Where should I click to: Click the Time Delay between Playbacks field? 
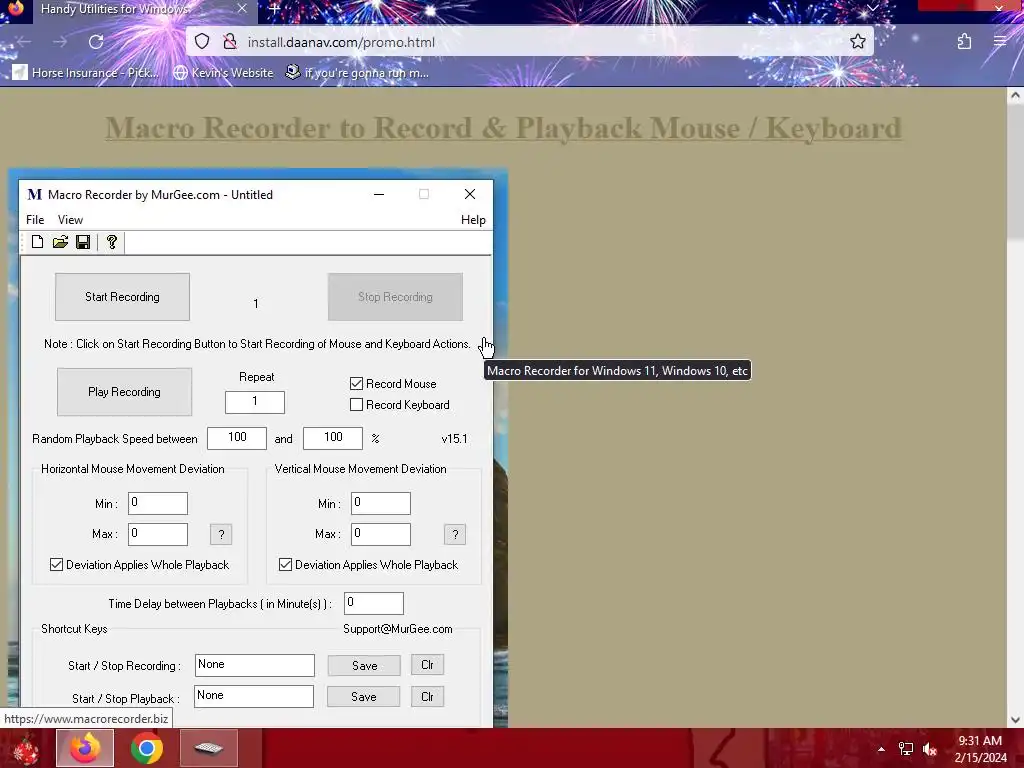tap(374, 603)
